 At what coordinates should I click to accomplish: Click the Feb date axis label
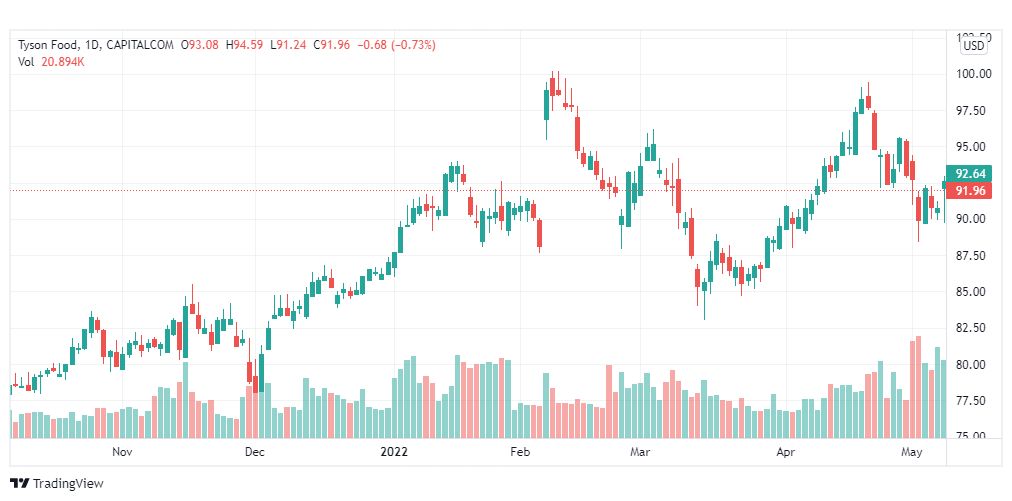coord(520,452)
